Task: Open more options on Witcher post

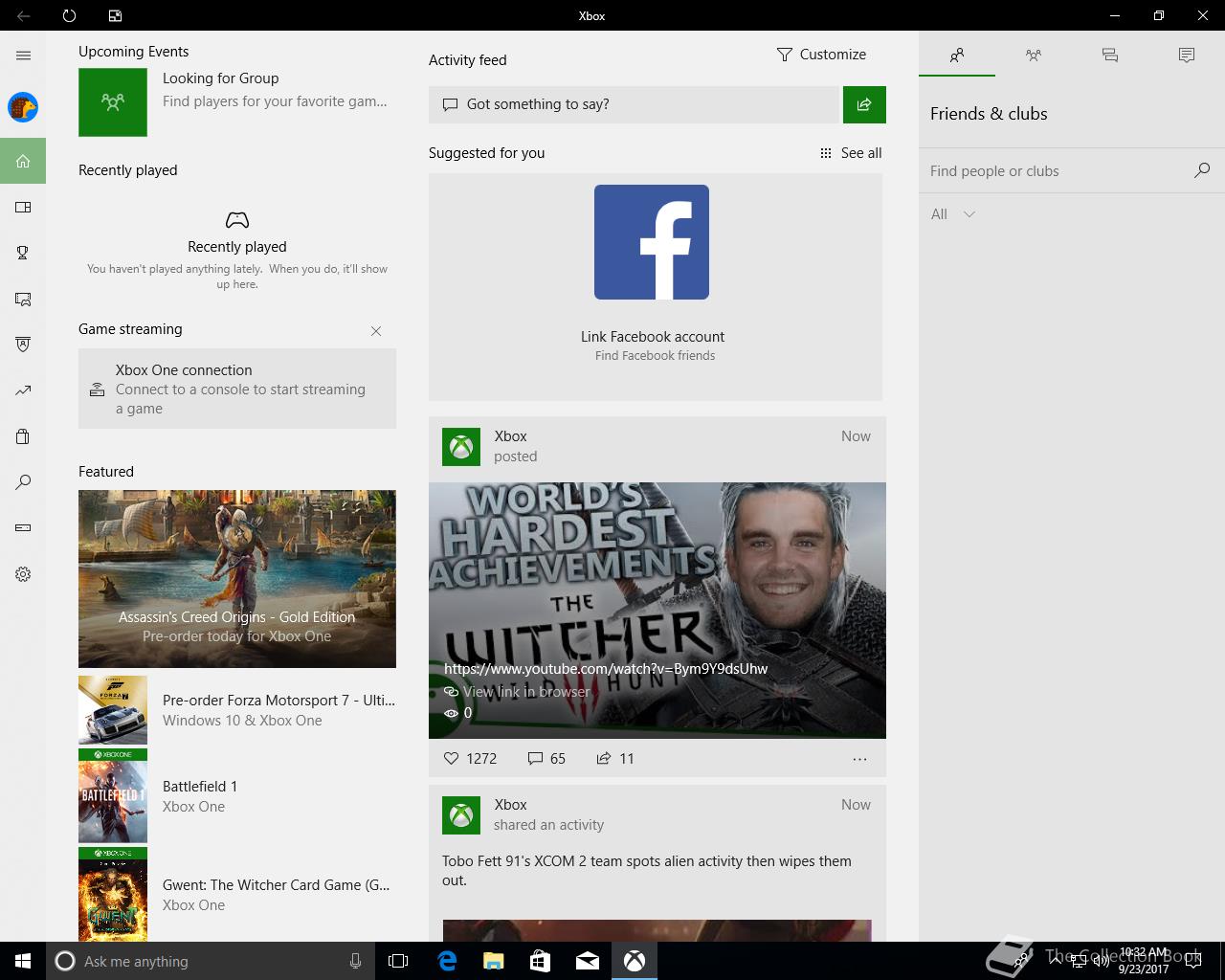Action: [859, 759]
